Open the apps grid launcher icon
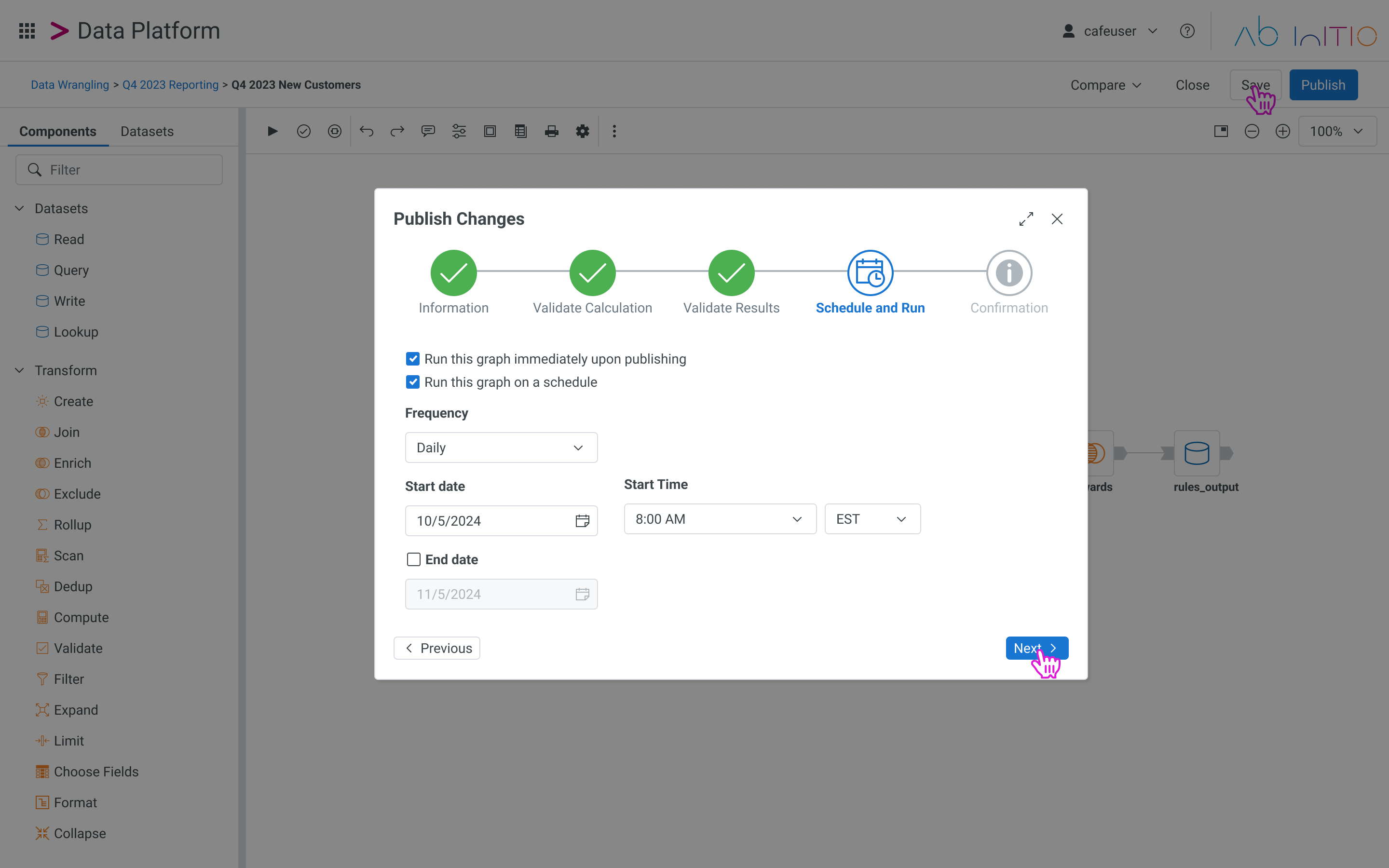 27,31
